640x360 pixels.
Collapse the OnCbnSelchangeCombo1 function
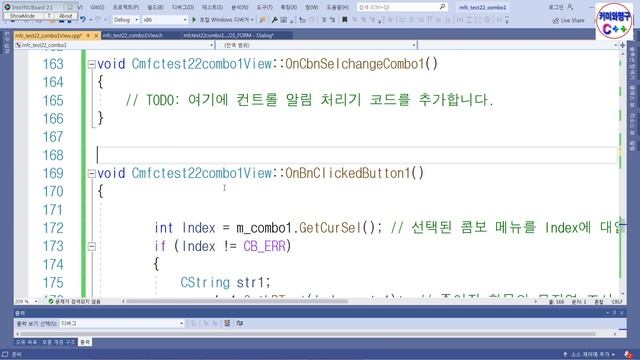point(91,64)
